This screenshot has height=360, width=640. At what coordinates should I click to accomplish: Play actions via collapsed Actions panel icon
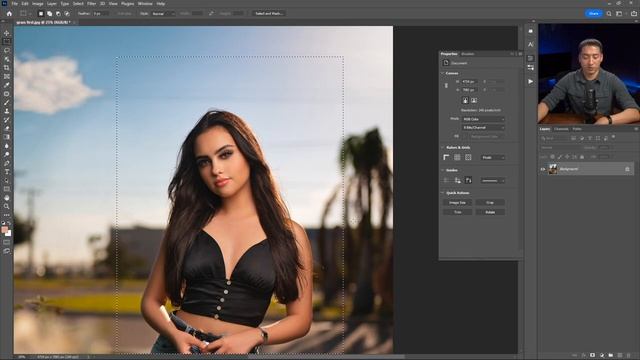click(x=530, y=81)
